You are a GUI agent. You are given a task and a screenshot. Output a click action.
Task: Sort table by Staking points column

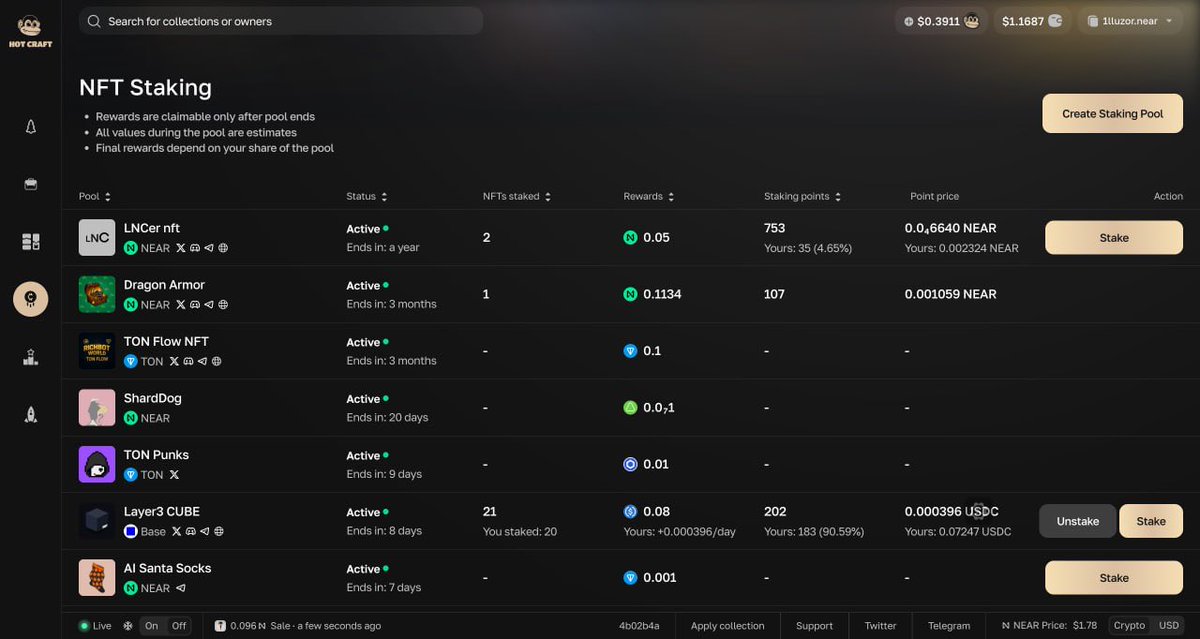coord(803,197)
